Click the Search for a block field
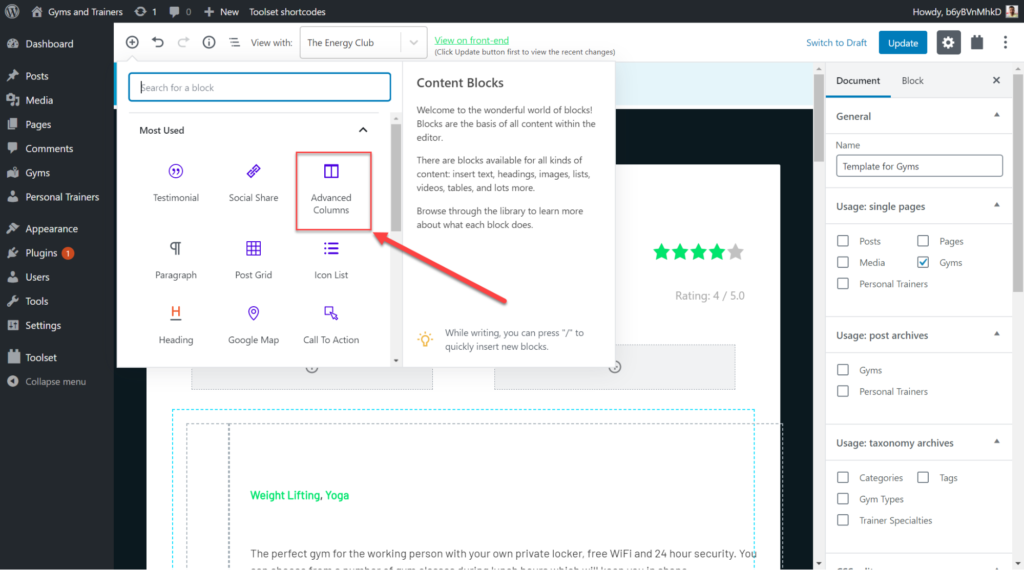The height and width of the screenshot is (570, 1024). 260,87
